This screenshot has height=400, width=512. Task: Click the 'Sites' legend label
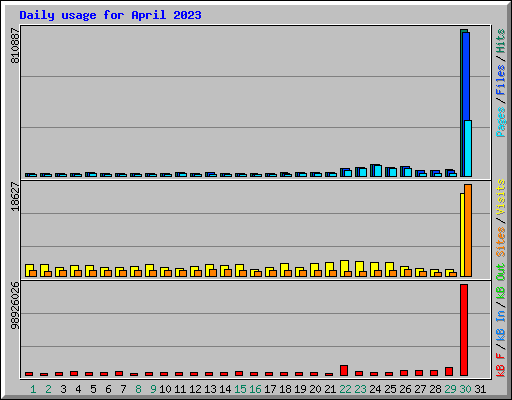(x=501, y=242)
